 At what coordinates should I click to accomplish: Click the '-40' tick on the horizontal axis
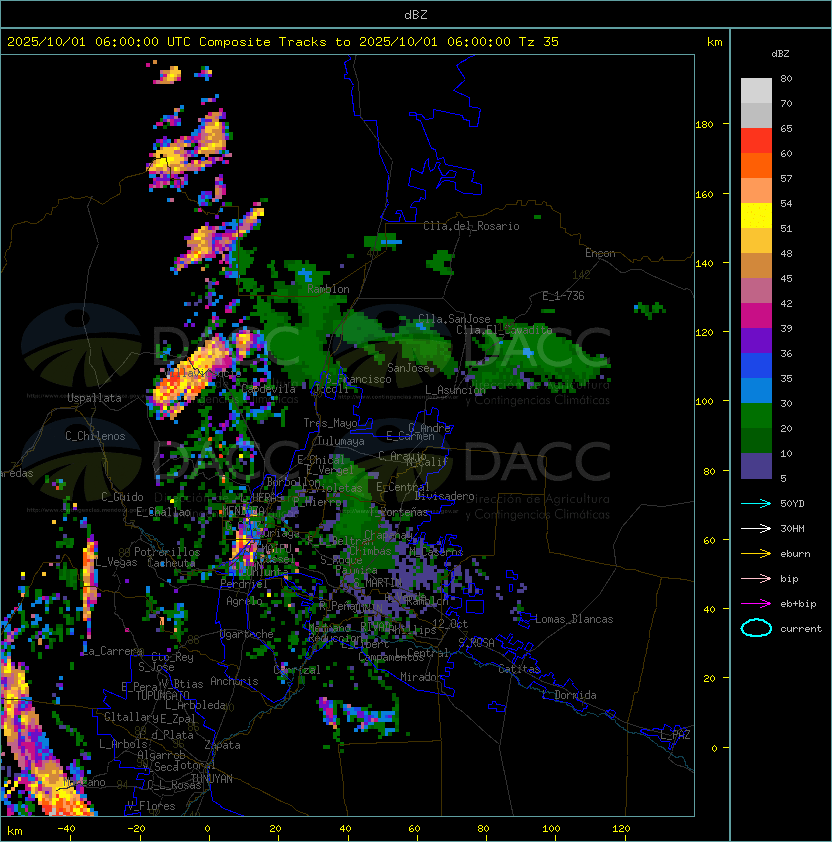pyautogui.click(x=66, y=829)
